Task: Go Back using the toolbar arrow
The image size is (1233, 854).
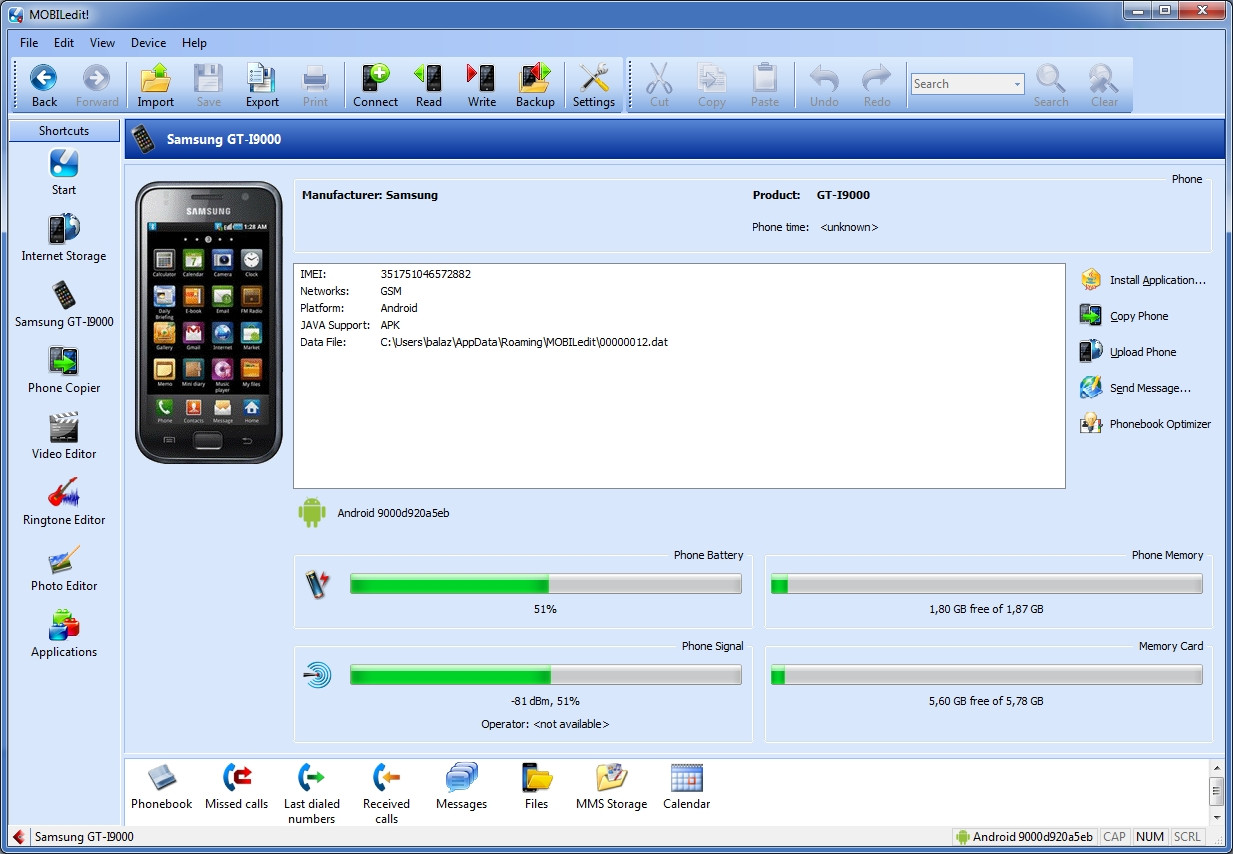Action: [x=44, y=85]
